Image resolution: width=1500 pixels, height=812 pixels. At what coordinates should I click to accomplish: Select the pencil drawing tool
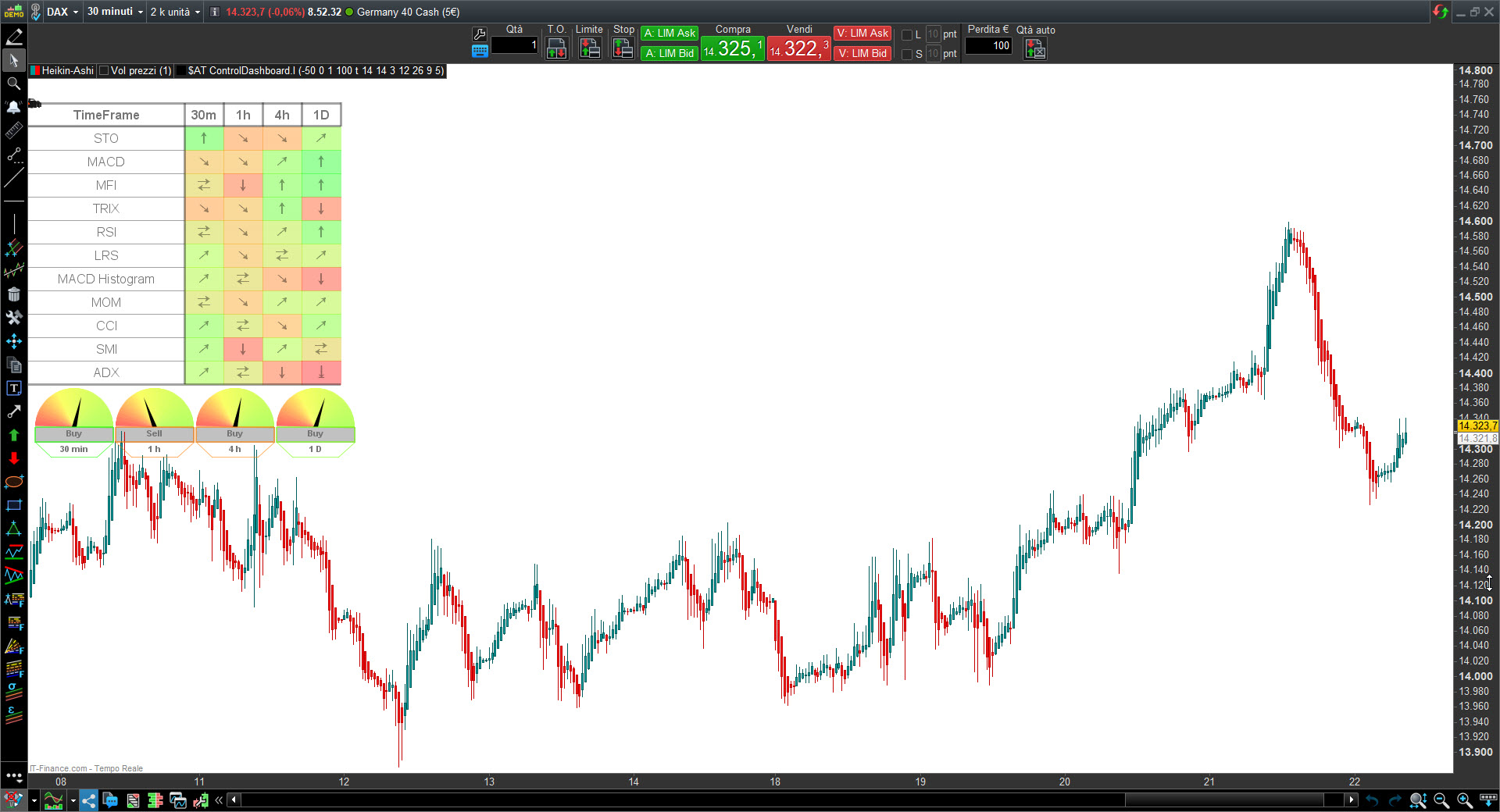(x=14, y=37)
